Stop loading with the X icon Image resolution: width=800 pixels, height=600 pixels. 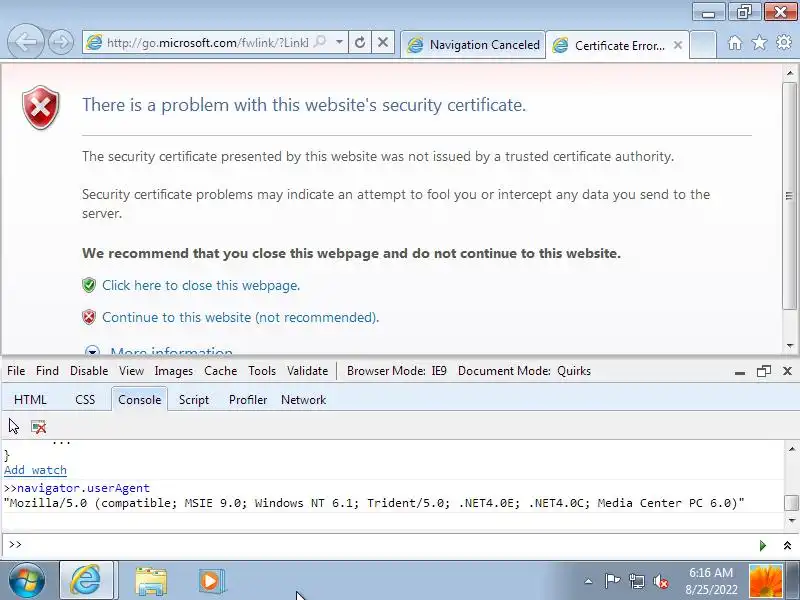(383, 42)
